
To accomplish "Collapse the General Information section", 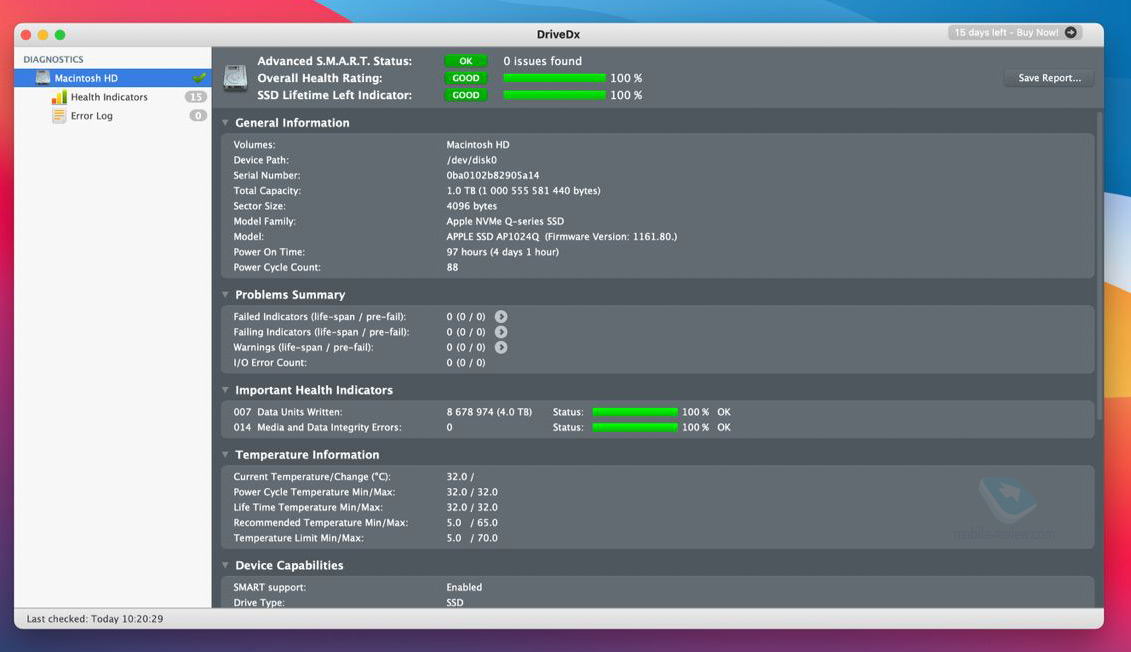I will [225, 123].
